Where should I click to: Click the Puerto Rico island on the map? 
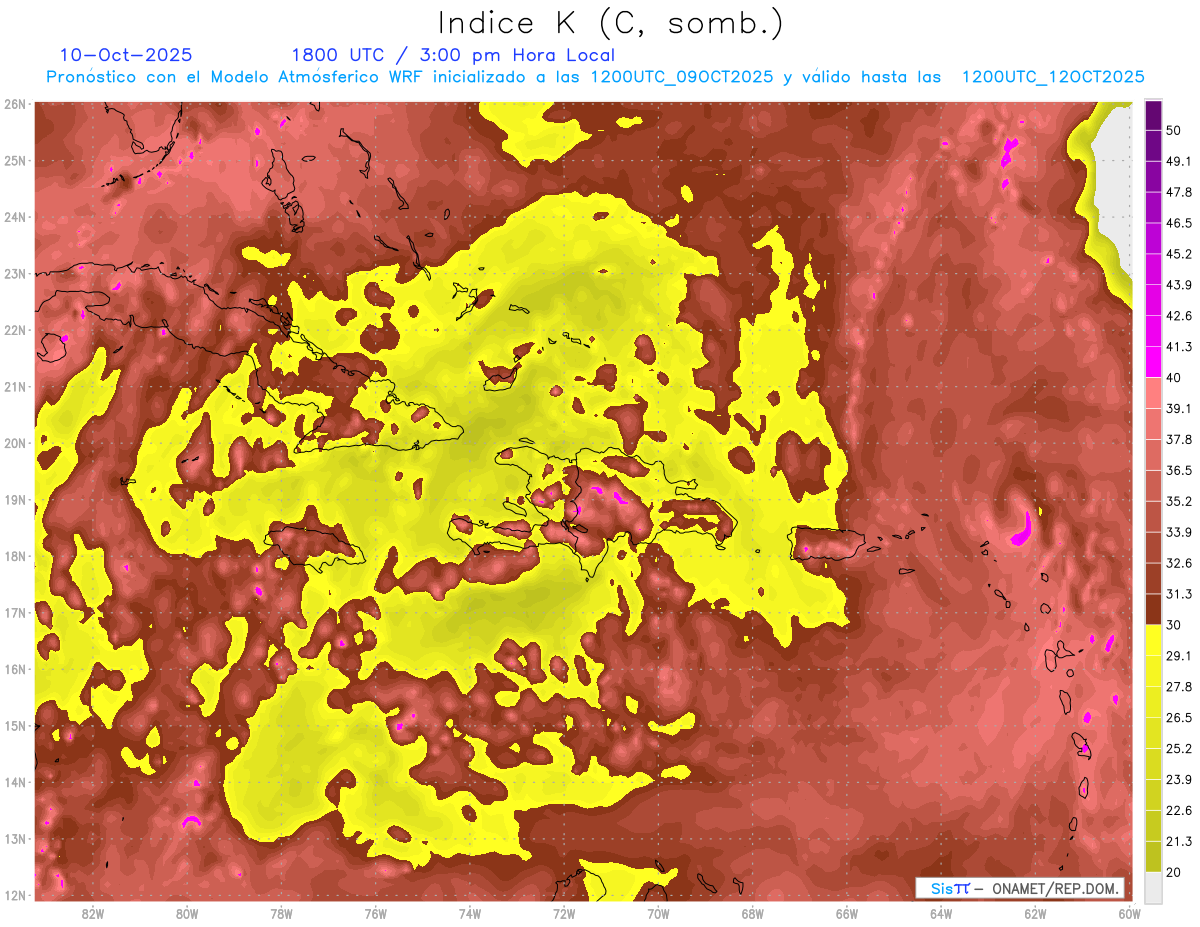(827, 543)
